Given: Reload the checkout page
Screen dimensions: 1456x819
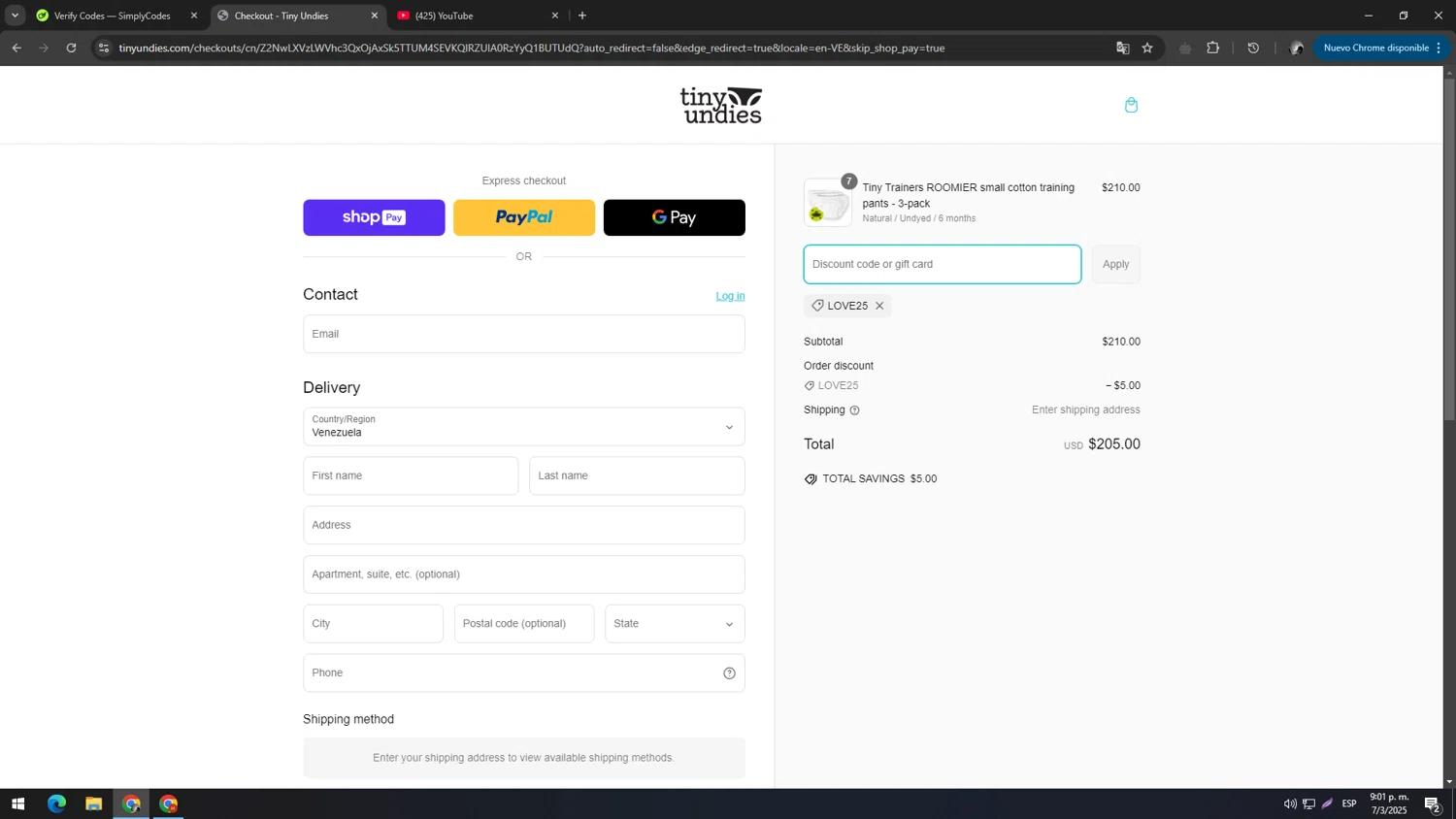Looking at the screenshot, I should pos(71,48).
